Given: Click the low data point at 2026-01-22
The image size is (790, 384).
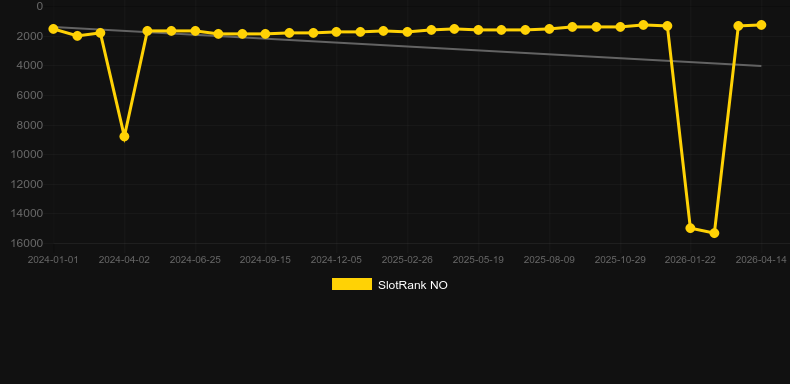Looking at the screenshot, I should click(690, 228).
